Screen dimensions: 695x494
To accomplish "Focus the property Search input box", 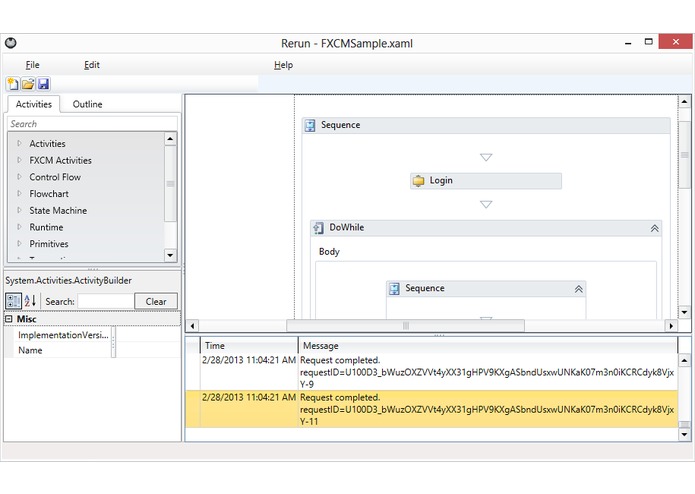I will click(x=106, y=301).
